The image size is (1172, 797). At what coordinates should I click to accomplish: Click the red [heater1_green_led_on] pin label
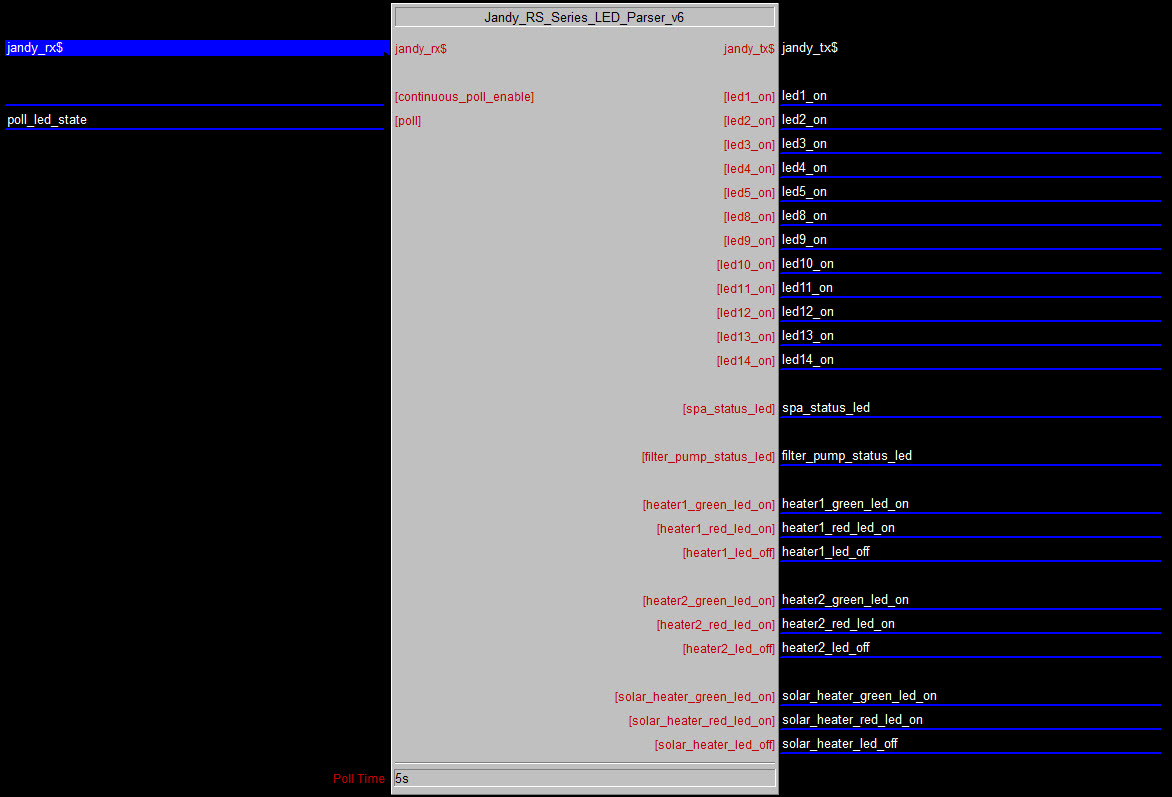pyautogui.click(x=709, y=504)
